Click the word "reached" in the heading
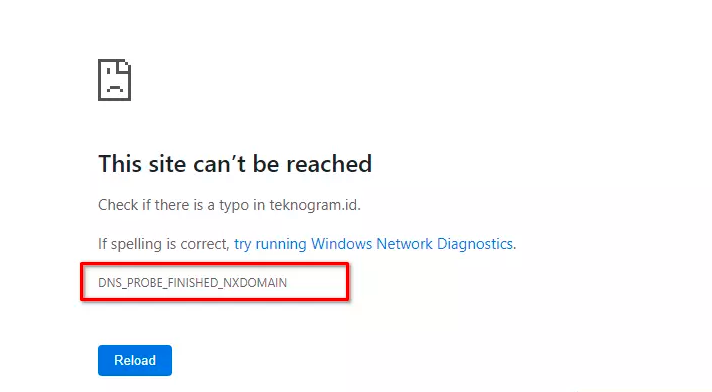The width and height of the screenshot is (712, 392). click(329, 164)
